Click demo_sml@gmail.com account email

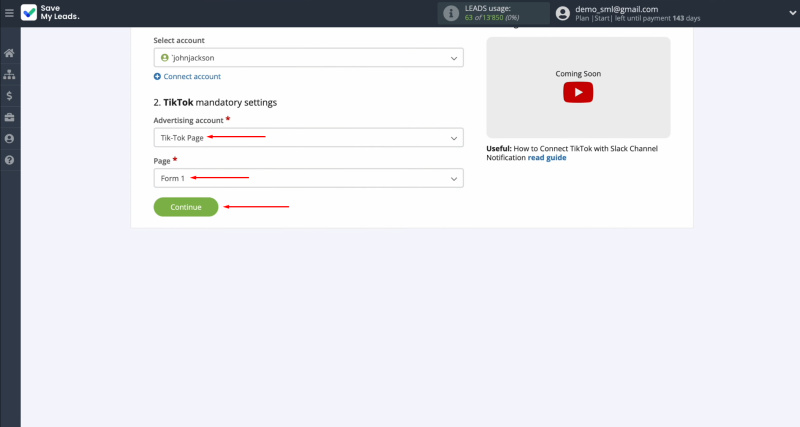click(x=616, y=9)
